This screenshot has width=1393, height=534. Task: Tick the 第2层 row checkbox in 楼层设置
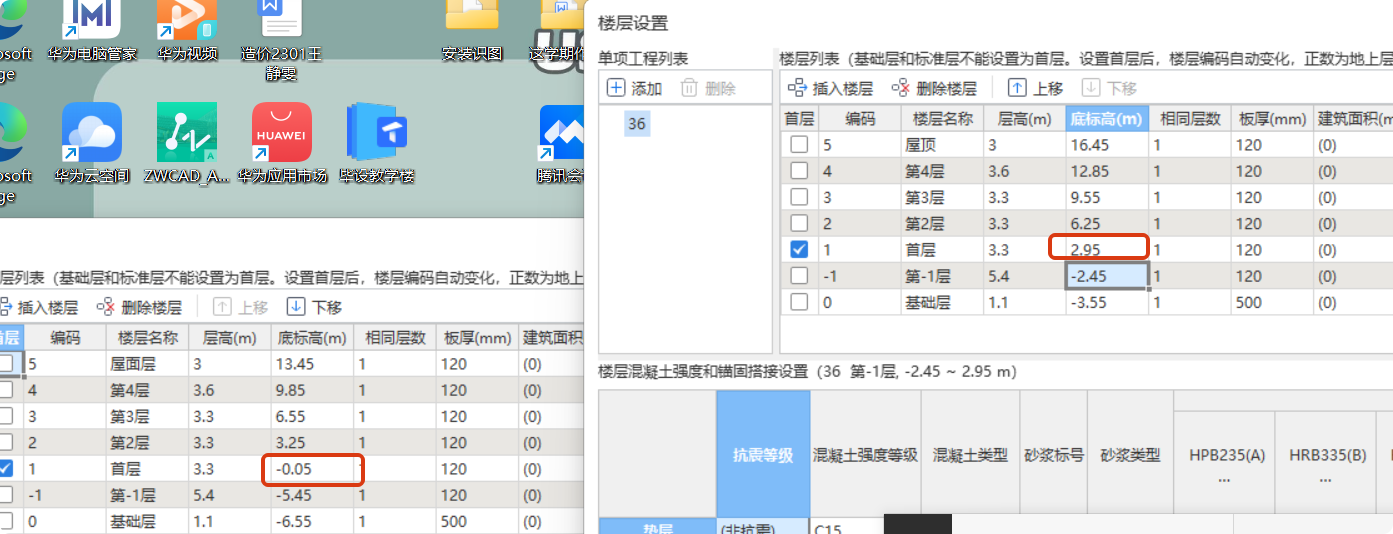(799, 223)
